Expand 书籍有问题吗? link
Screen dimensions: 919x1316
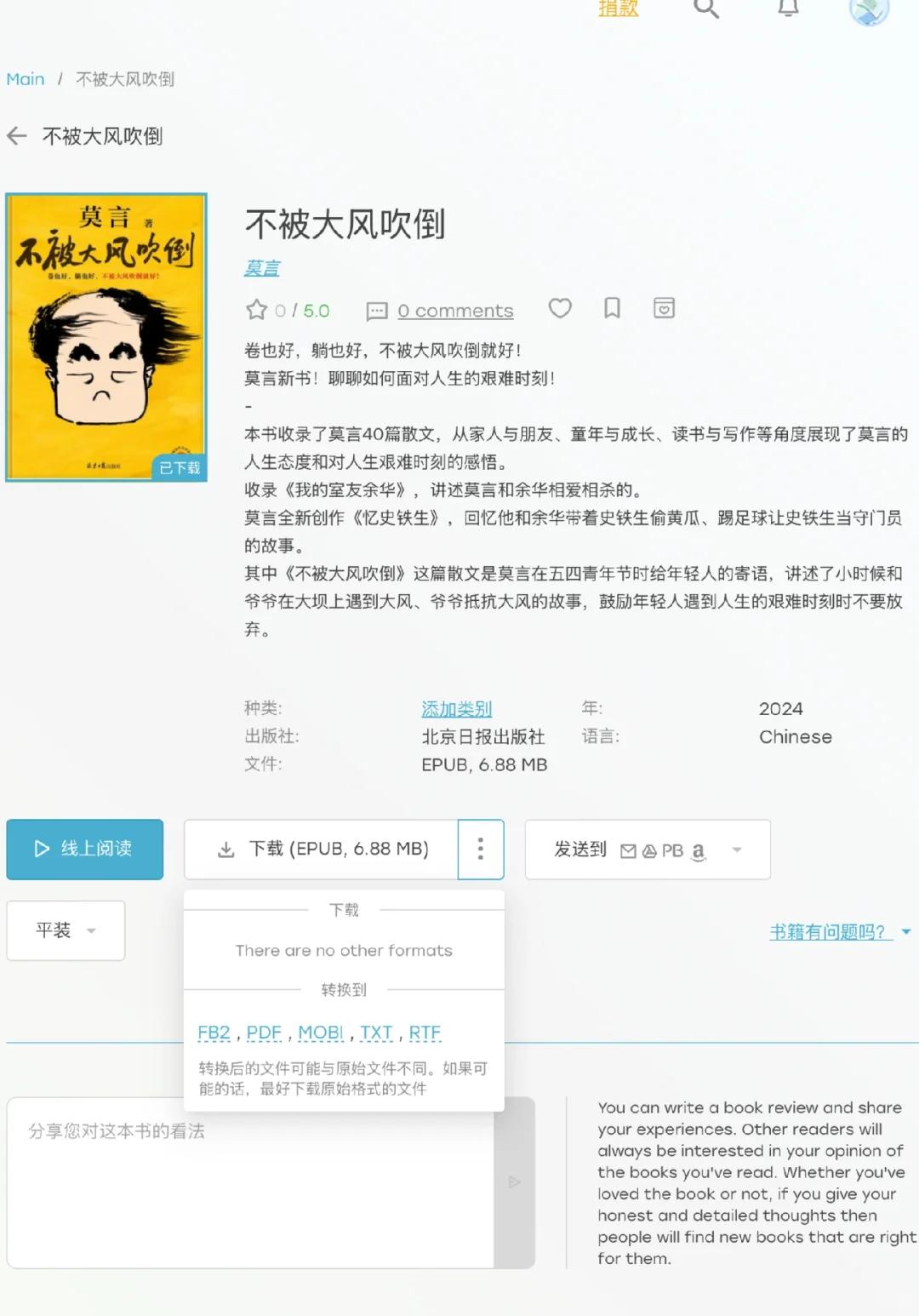click(x=840, y=932)
